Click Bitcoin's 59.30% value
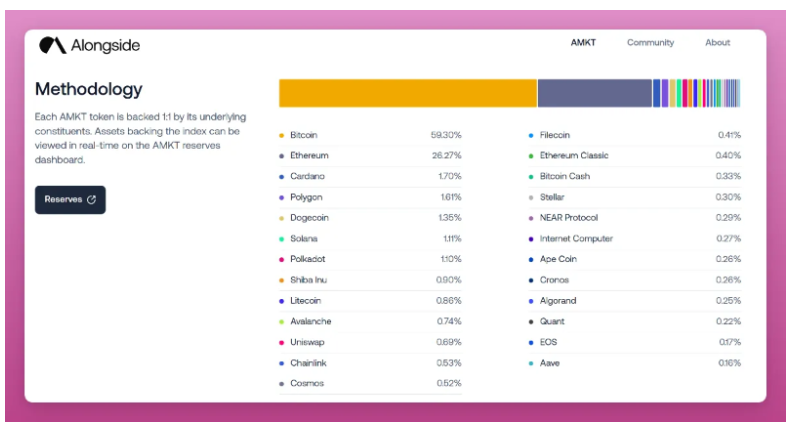 pyautogui.click(x=446, y=135)
